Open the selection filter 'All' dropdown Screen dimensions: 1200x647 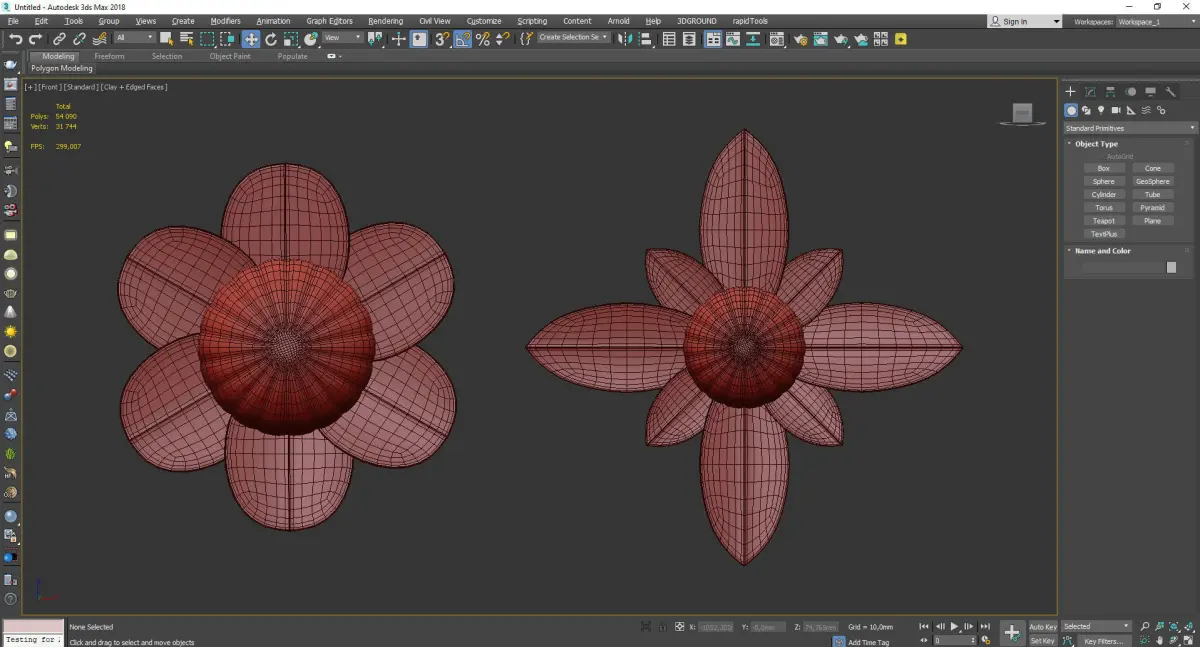134,38
